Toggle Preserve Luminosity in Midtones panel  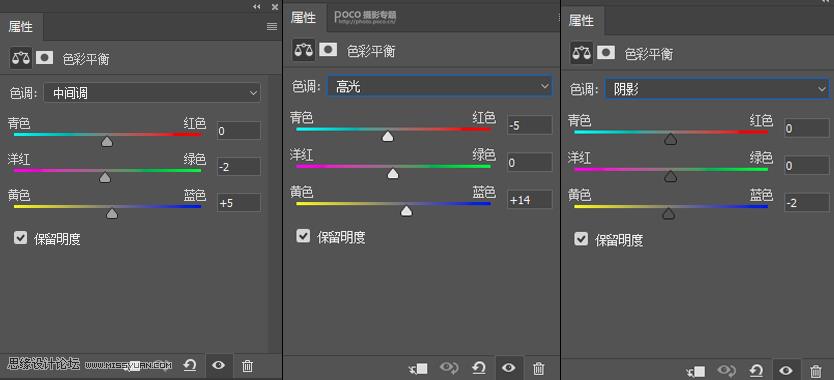pyautogui.click(x=20, y=238)
